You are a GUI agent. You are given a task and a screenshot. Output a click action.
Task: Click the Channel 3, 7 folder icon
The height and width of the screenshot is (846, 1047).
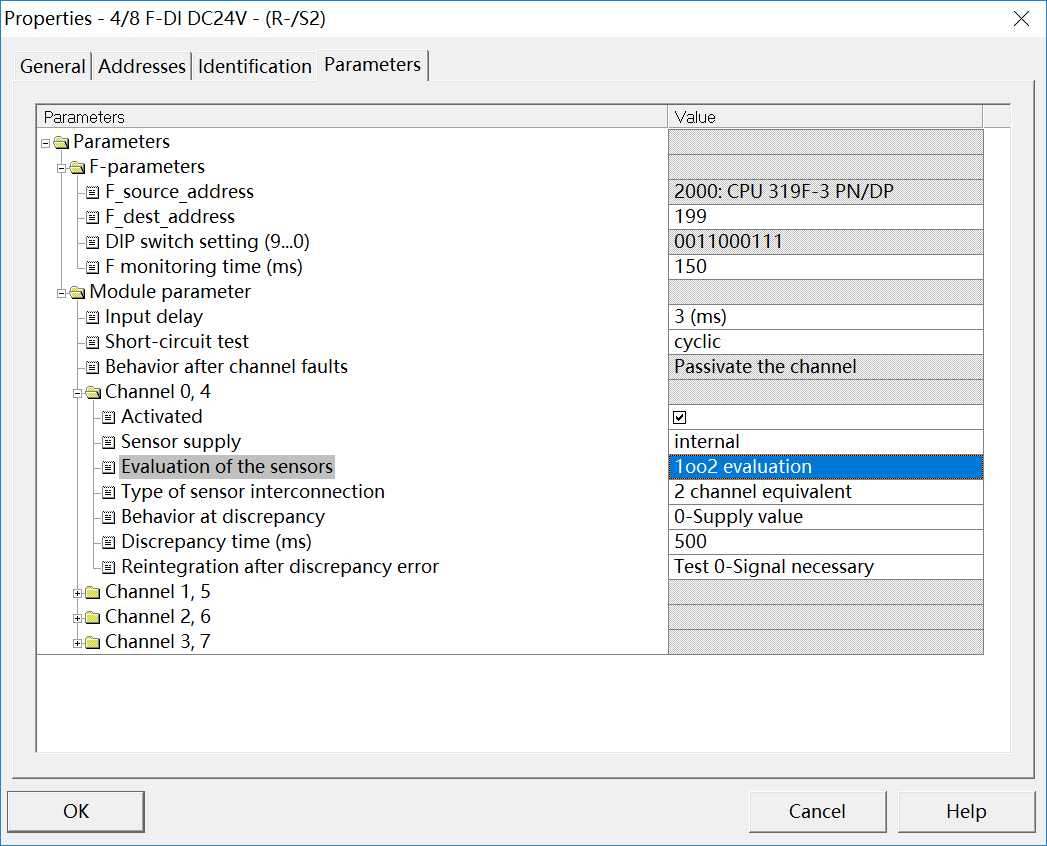(x=93, y=642)
